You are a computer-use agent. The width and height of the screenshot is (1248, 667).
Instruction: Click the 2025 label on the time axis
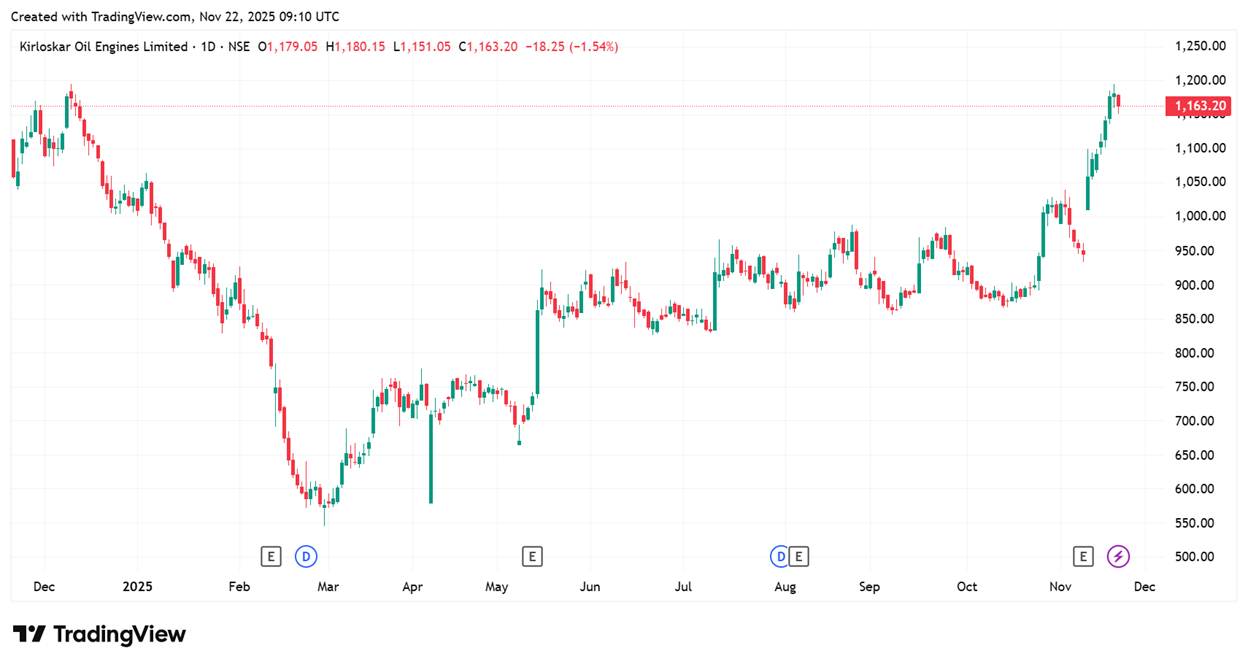click(137, 587)
